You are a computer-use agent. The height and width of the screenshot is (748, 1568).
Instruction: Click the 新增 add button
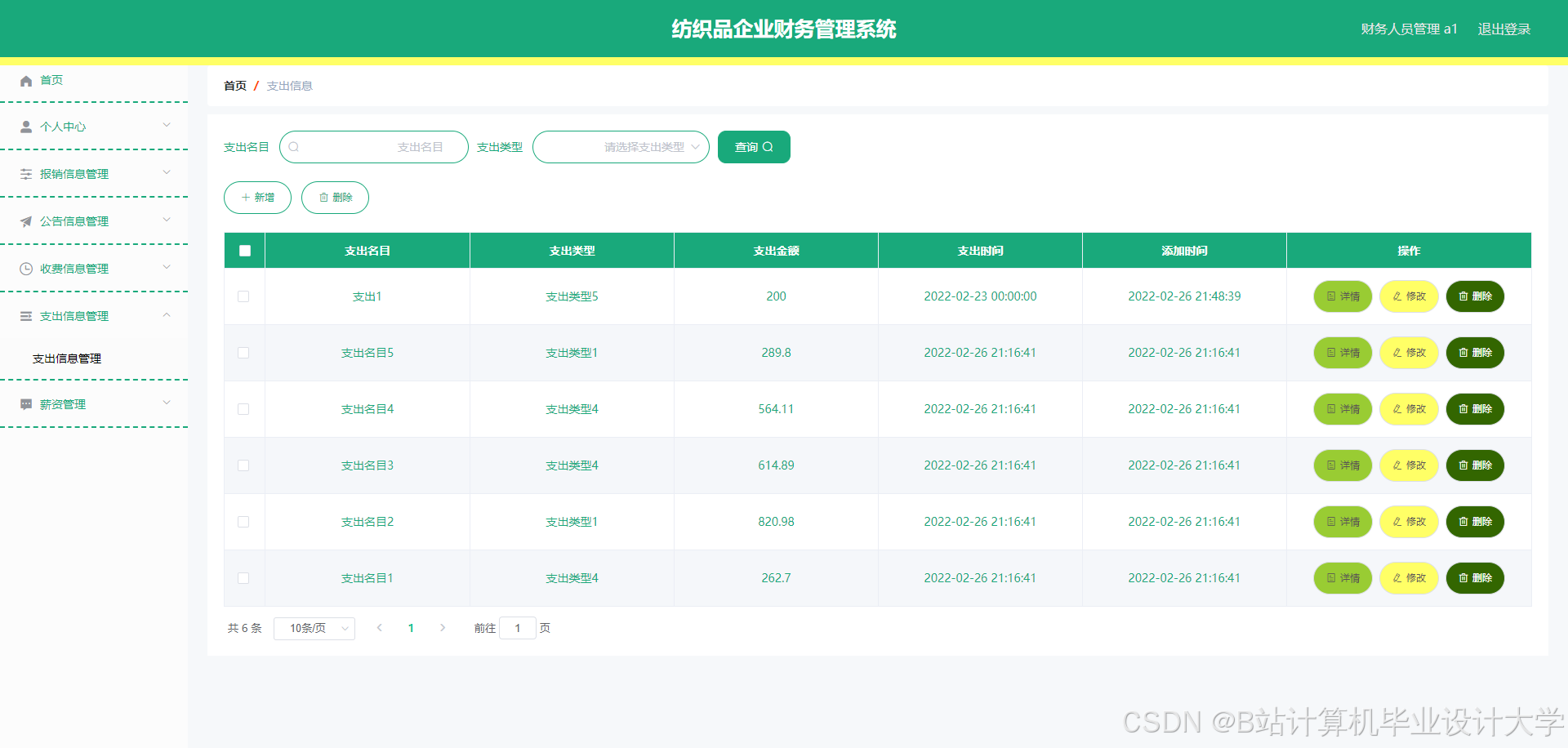point(257,198)
